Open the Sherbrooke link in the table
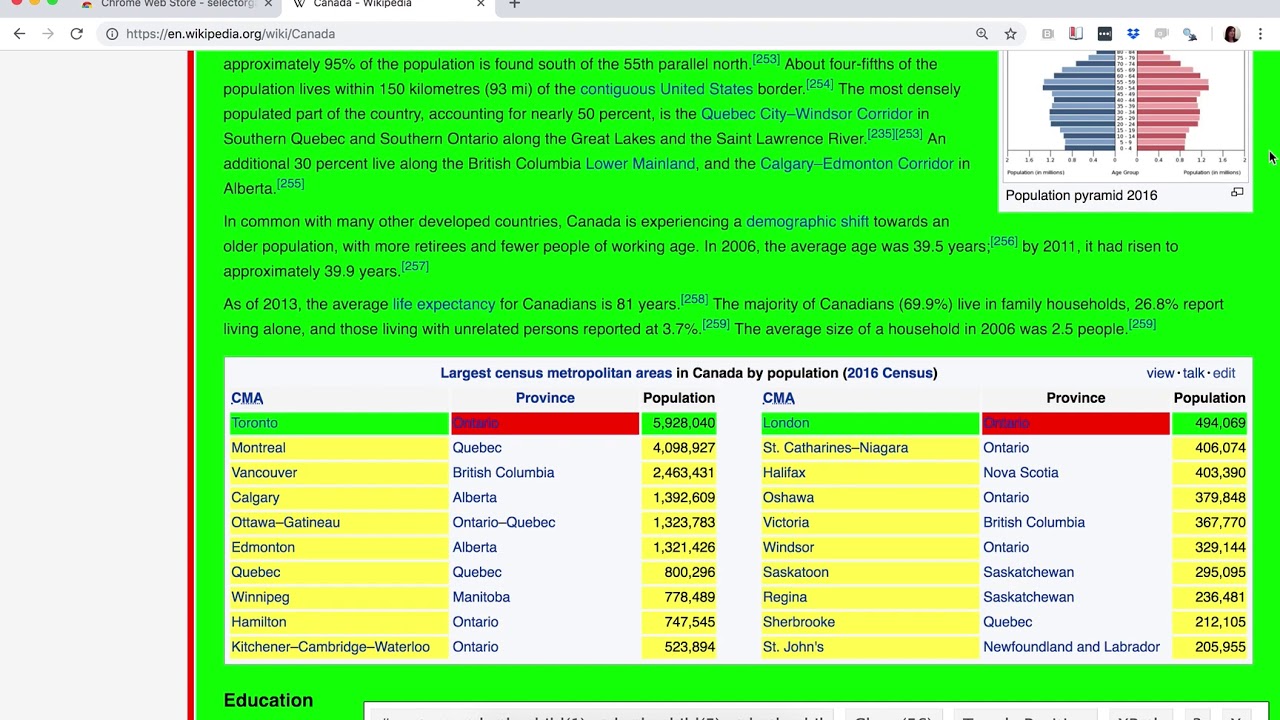 point(798,622)
